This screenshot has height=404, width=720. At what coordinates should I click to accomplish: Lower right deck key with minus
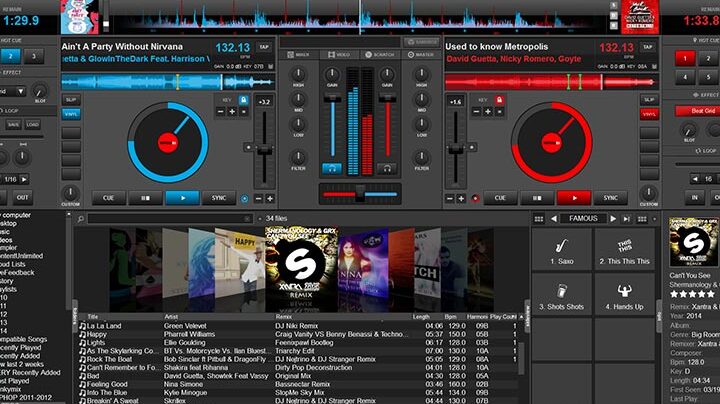coord(476,112)
